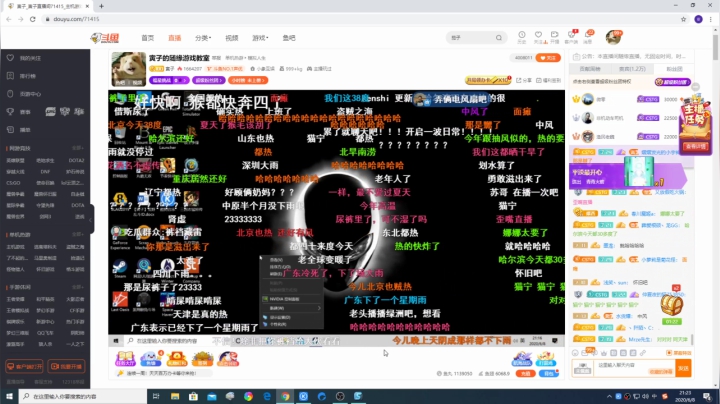Click the fan team gift icon near recharge

point(546,359)
